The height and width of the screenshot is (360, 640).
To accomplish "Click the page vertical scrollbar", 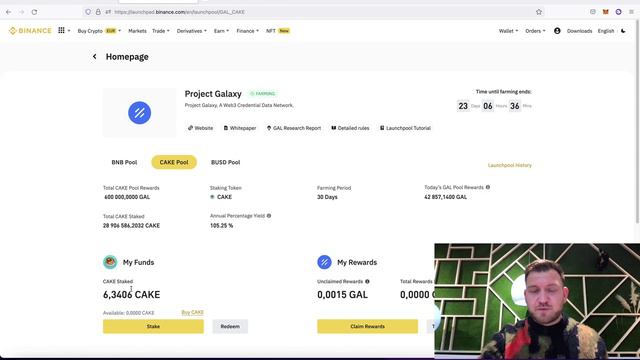I will coord(638,122).
